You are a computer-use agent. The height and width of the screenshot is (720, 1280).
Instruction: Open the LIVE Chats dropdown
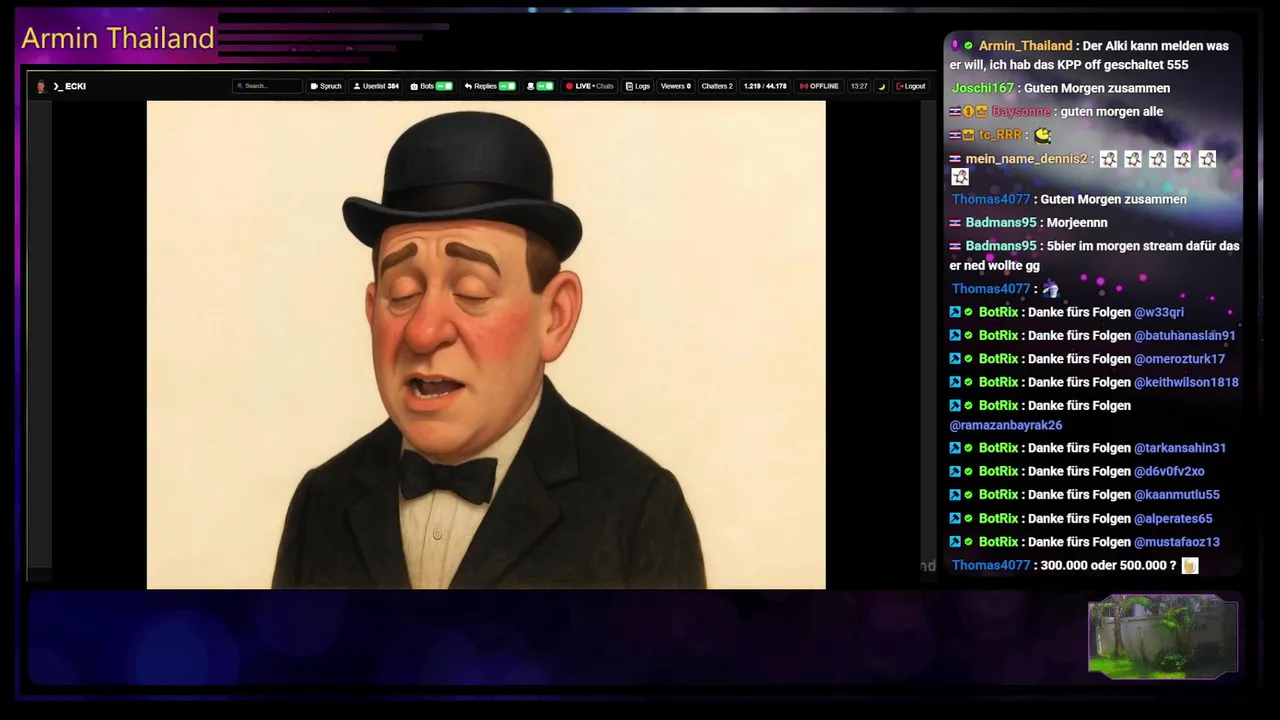pyautogui.click(x=590, y=86)
